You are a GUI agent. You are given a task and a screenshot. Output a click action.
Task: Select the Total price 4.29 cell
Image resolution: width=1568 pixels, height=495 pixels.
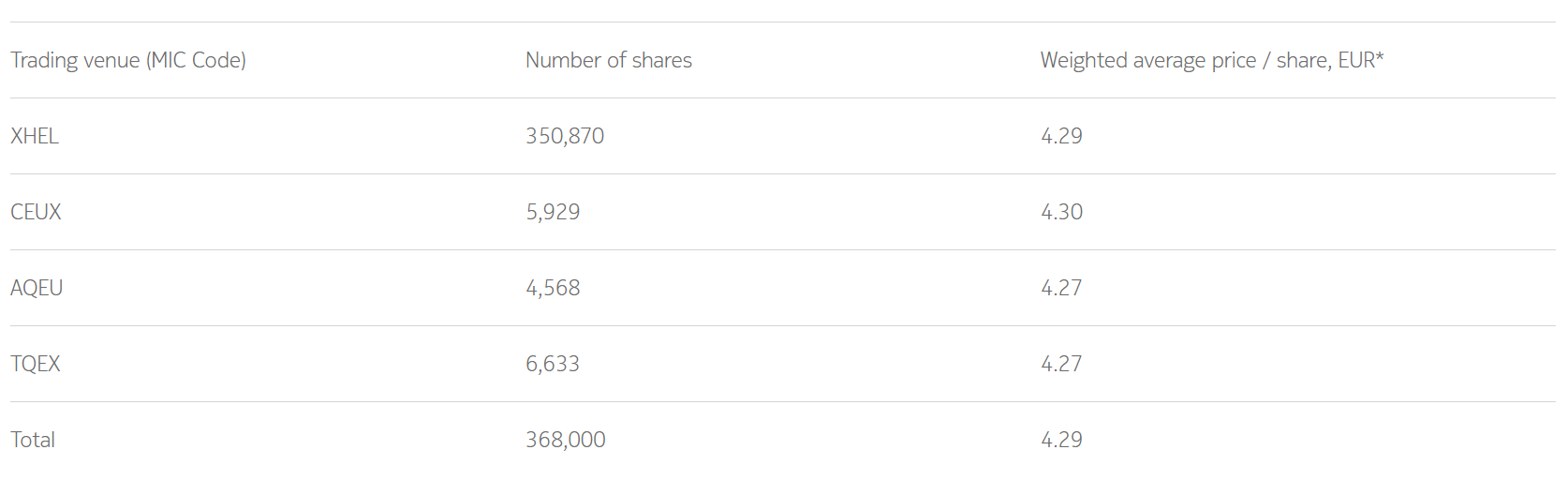pyautogui.click(x=1061, y=440)
